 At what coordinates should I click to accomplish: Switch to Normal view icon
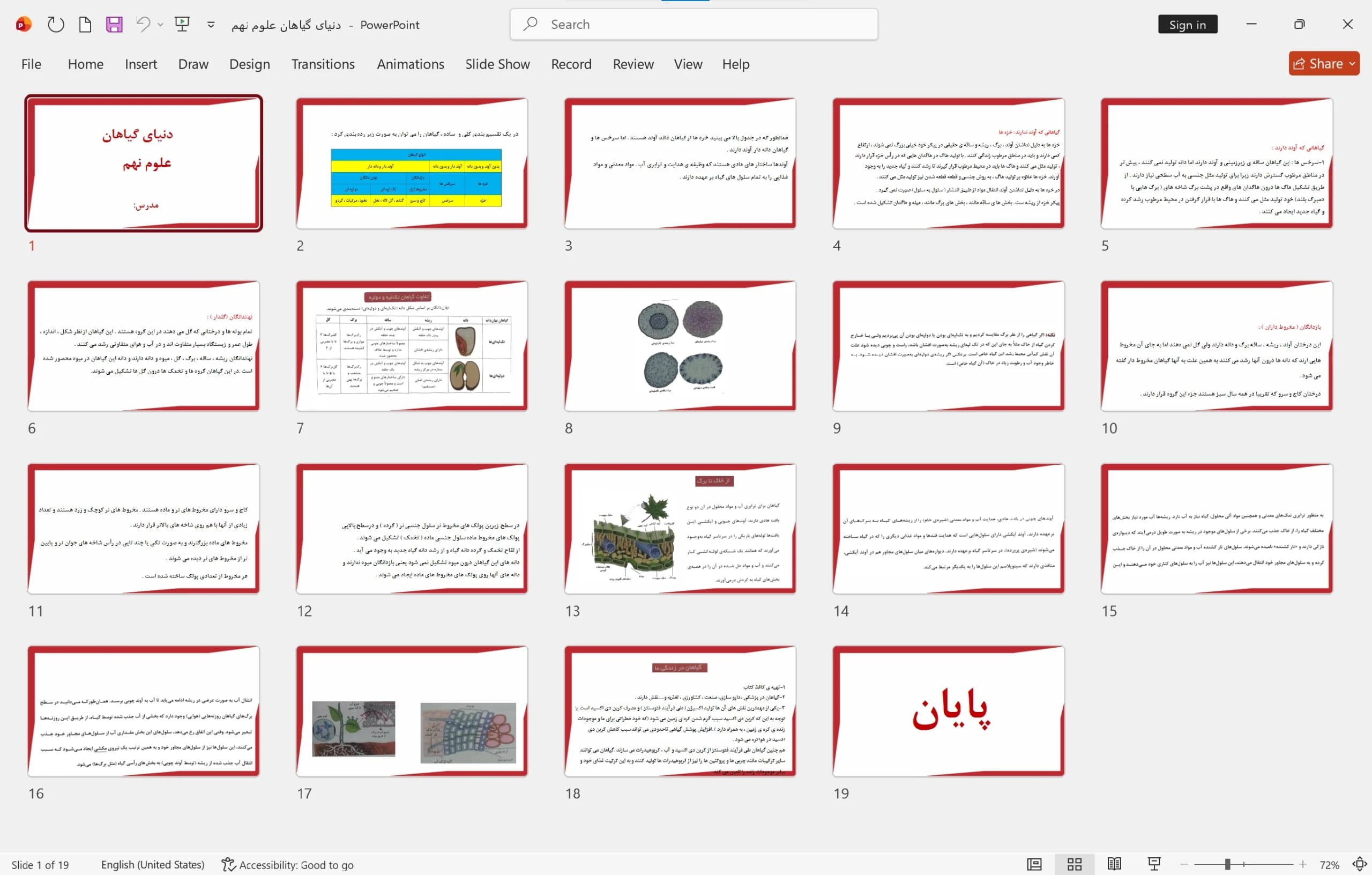pos(1034,864)
